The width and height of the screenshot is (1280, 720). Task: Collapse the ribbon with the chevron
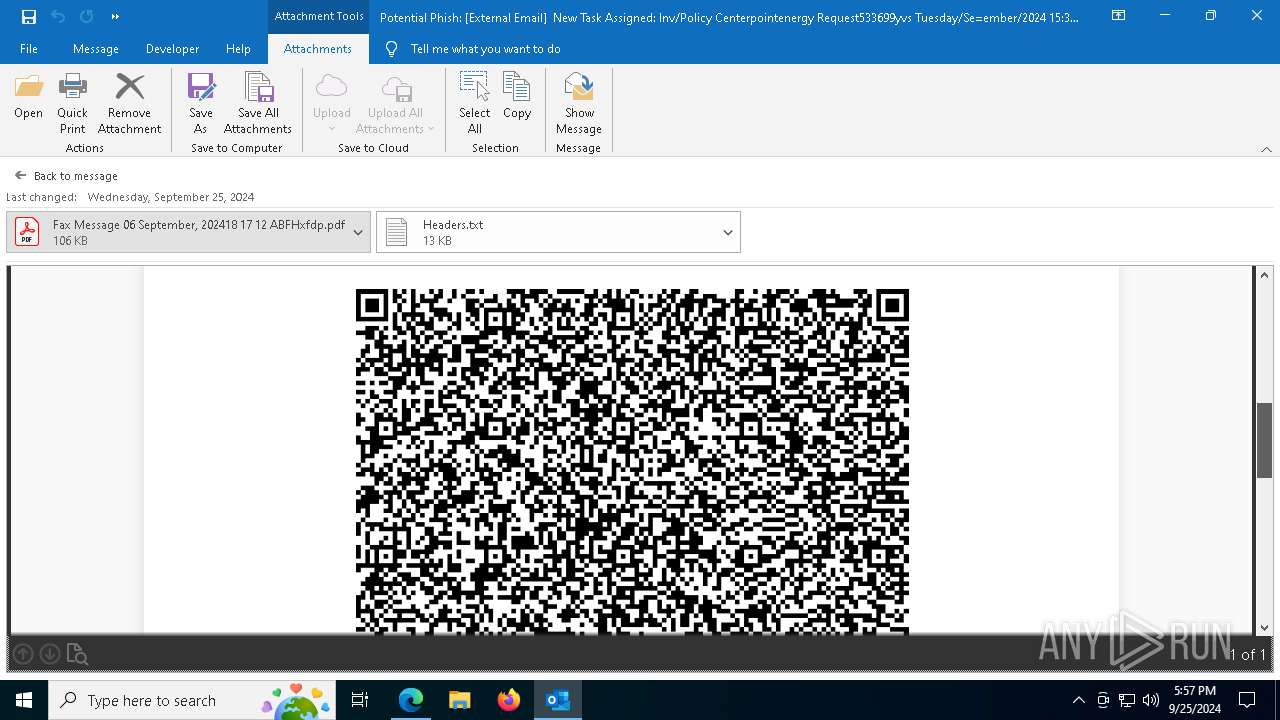[1266, 149]
